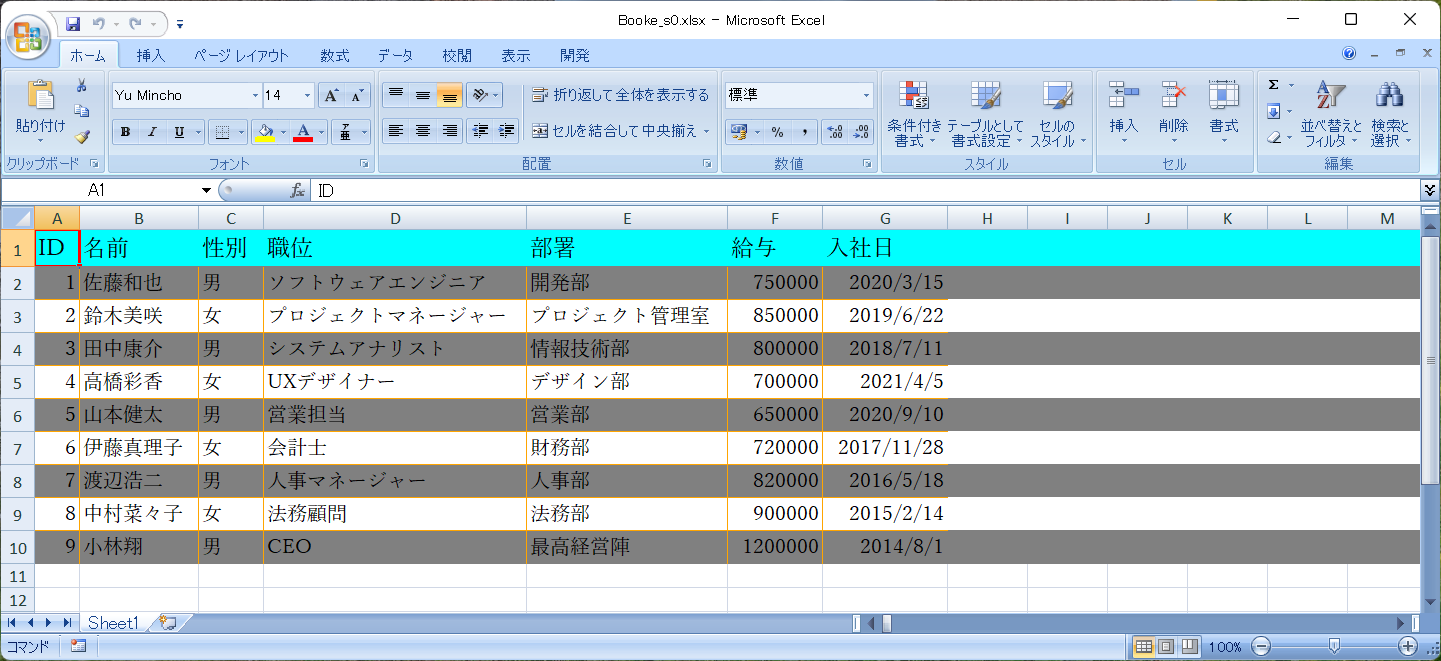Image resolution: width=1441 pixels, height=661 pixels.
Task: Switch to the 数式 tab
Action: (x=335, y=56)
